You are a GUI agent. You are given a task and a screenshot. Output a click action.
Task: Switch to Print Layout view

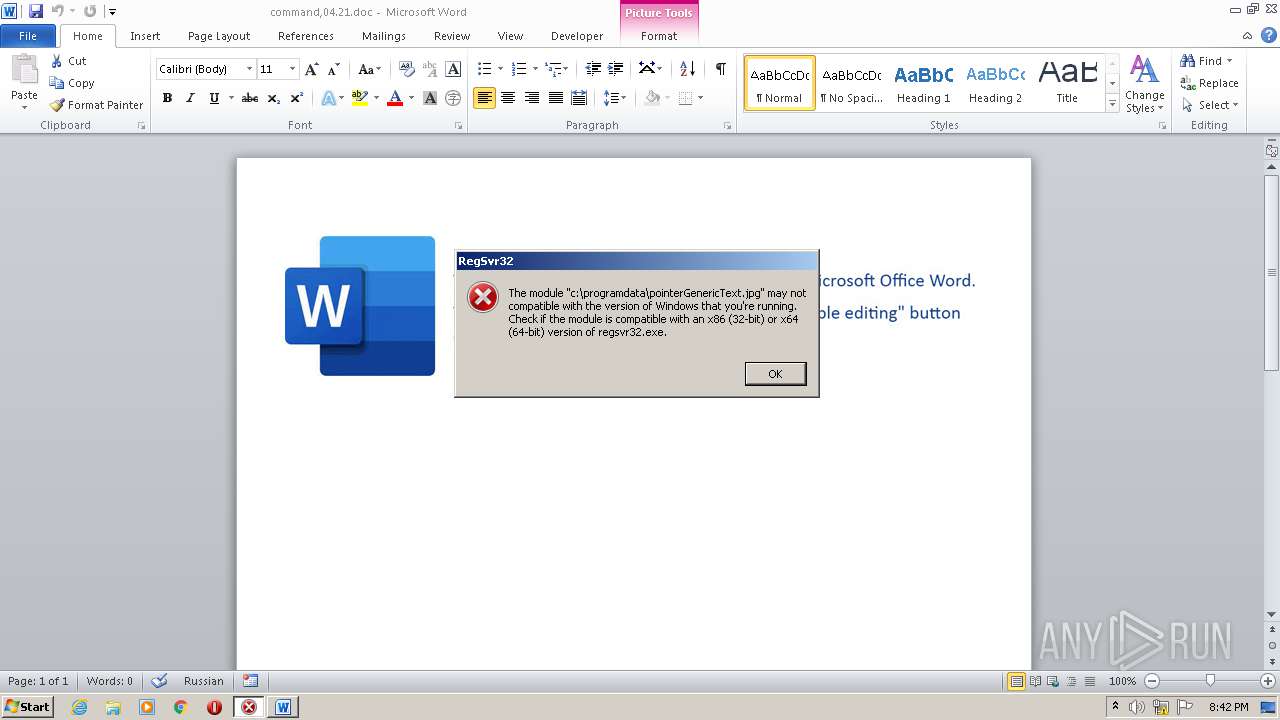pyautogui.click(x=1016, y=681)
